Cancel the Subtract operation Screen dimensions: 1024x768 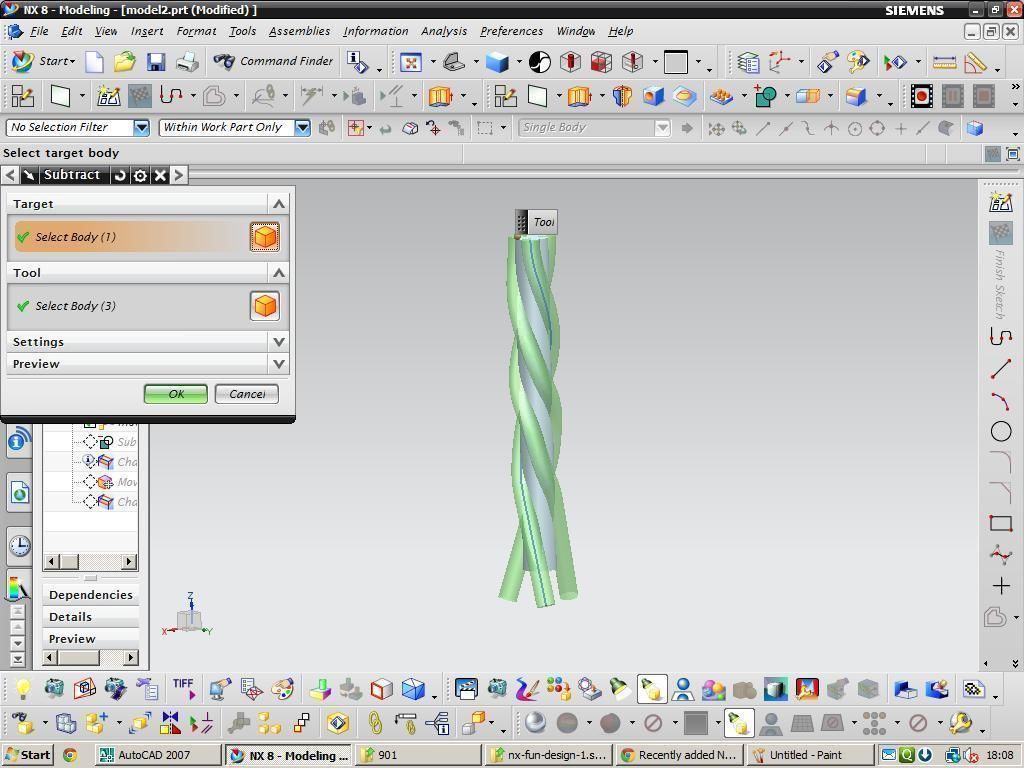246,393
